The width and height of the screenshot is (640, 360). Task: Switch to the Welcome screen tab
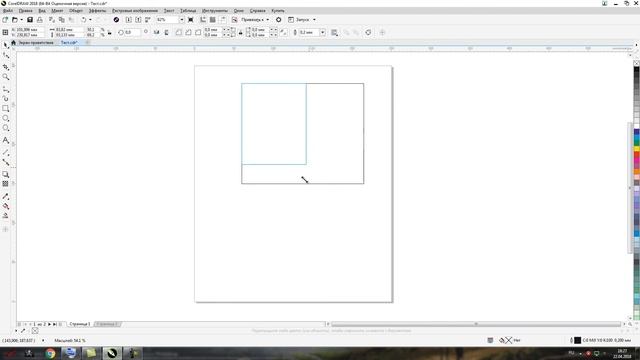[36, 42]
